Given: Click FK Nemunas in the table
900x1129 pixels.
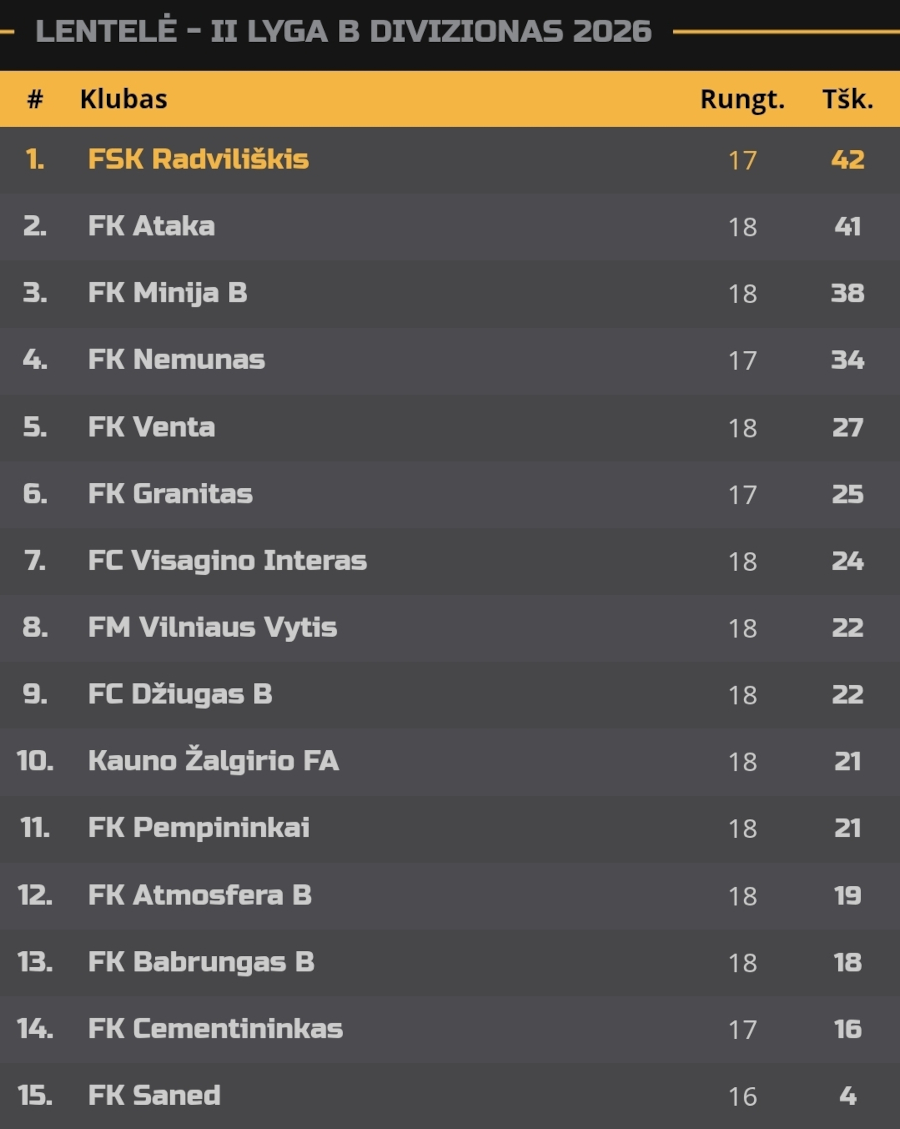Looking at the screenshot, I should pyautogui.click(x=176, y=359).
